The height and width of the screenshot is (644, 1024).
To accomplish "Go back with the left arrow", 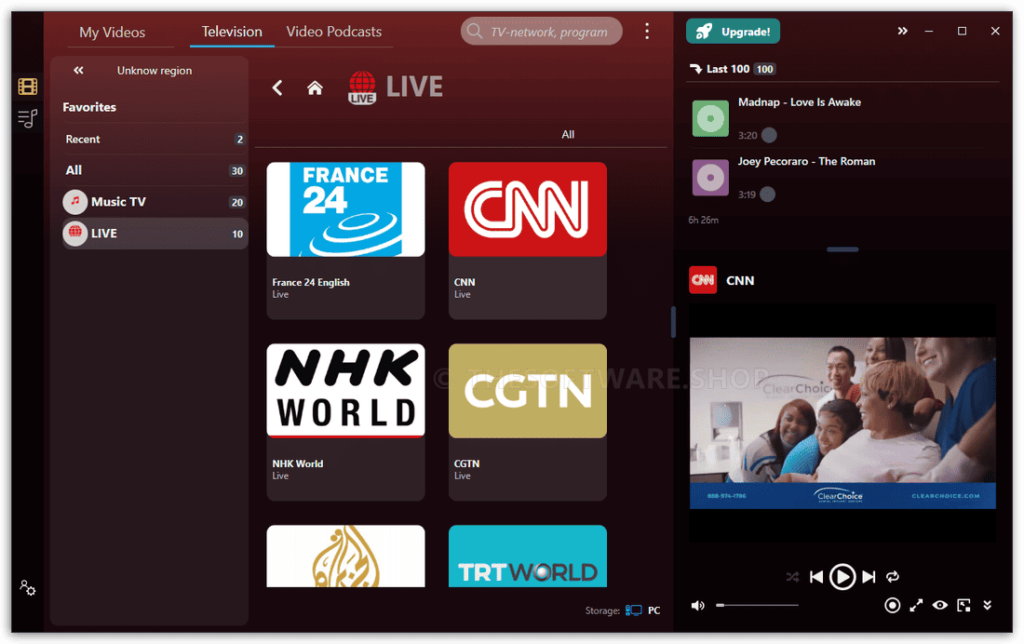I will pyautogui.click(x=278, y=88).
